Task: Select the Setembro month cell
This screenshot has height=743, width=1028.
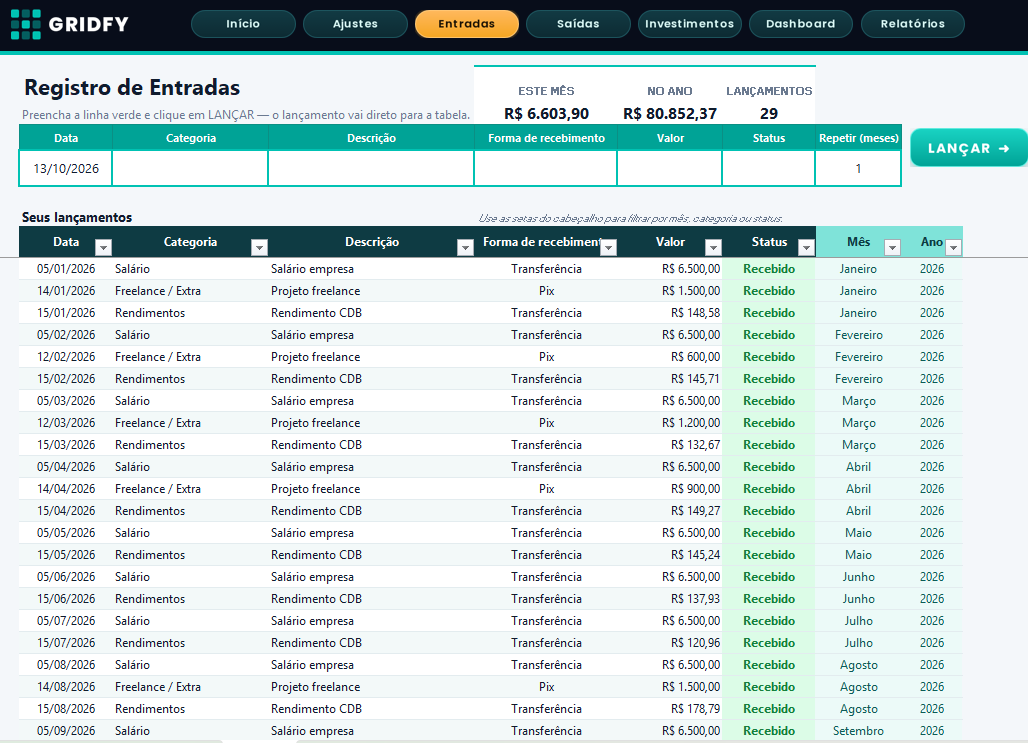Action: coord(858,731)
